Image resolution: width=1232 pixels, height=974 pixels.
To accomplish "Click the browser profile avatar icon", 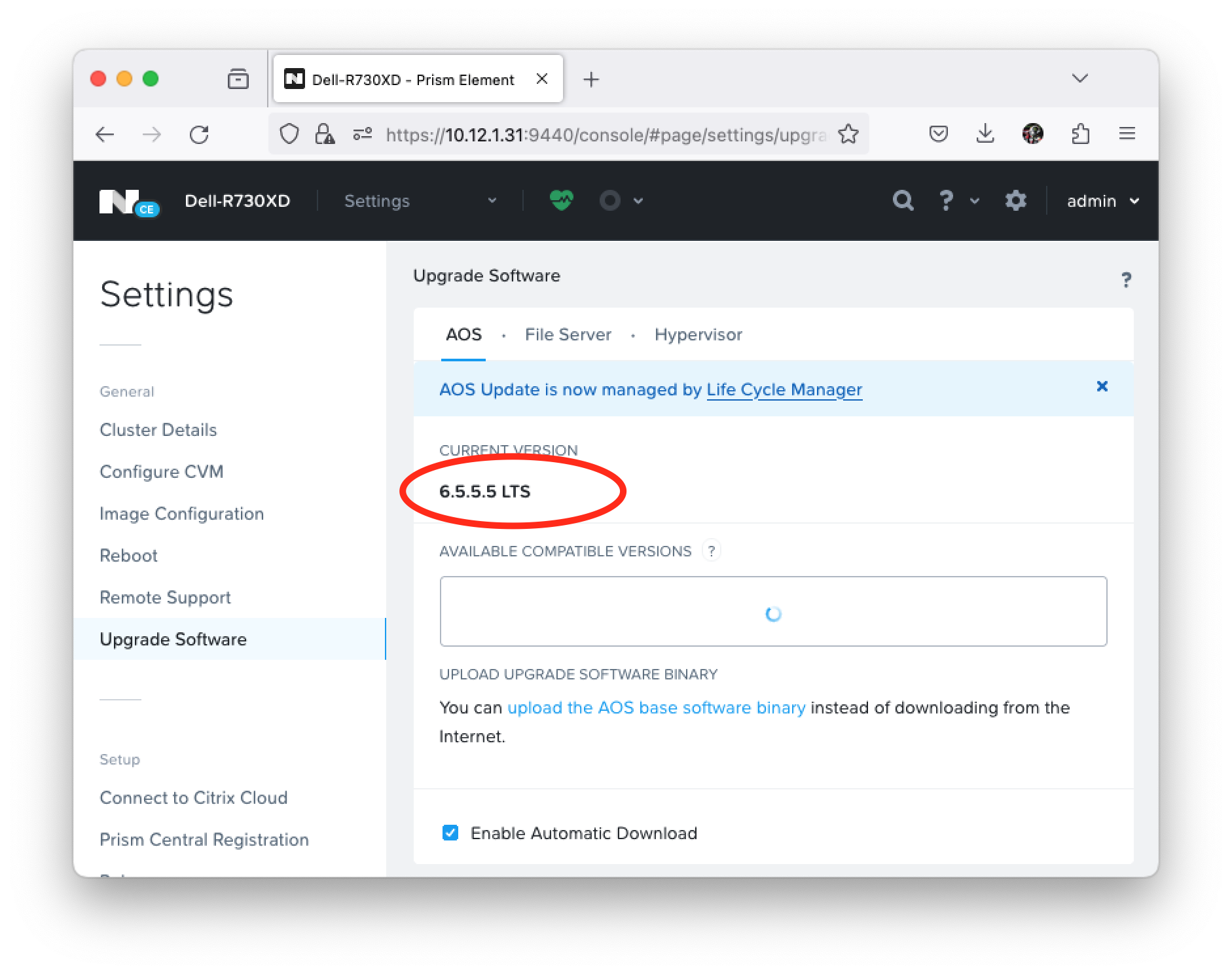I will click(1032, 134).
